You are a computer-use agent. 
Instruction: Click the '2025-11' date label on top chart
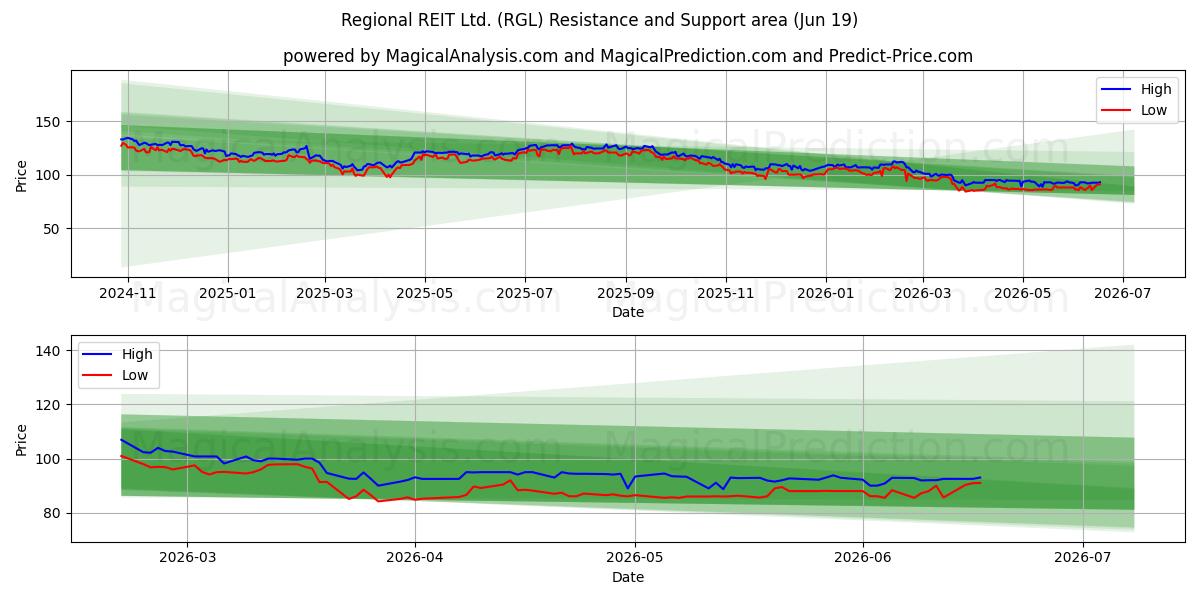click(x=726, y=294)
